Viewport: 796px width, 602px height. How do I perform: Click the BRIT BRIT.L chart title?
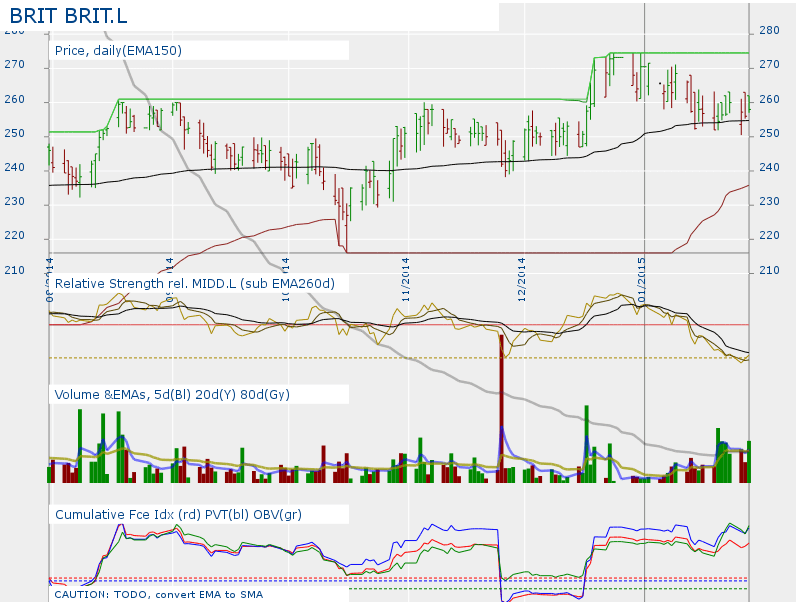click(68, 16)
